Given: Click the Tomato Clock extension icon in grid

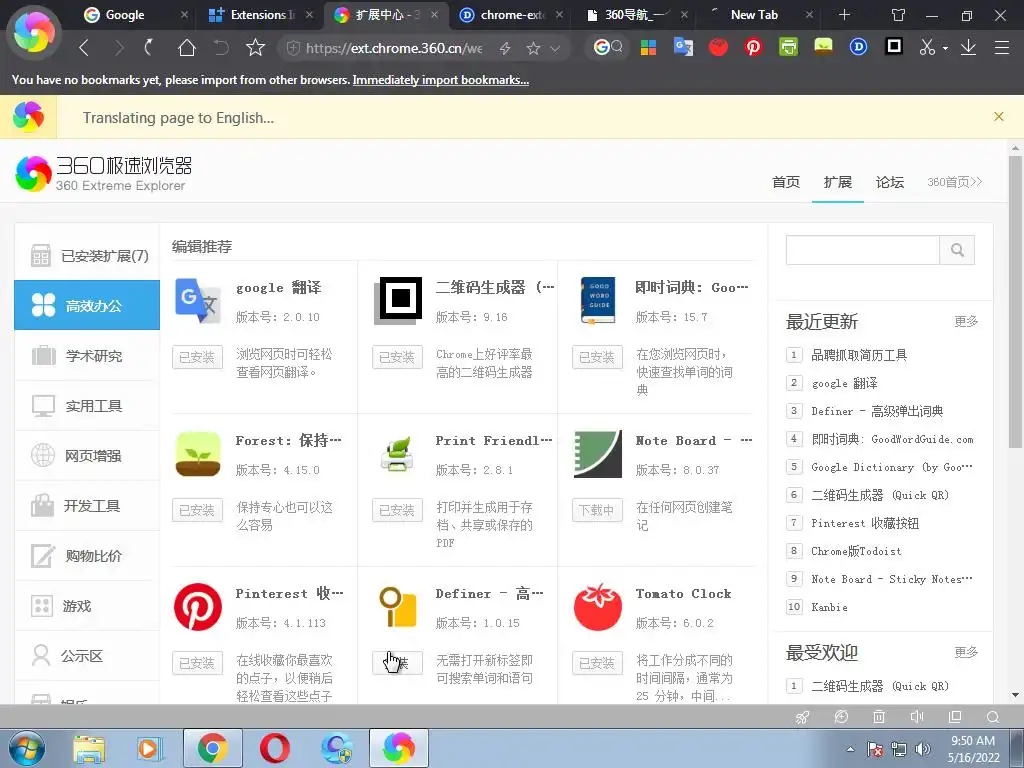Looking at the screenshot, I should pos(598,607).
